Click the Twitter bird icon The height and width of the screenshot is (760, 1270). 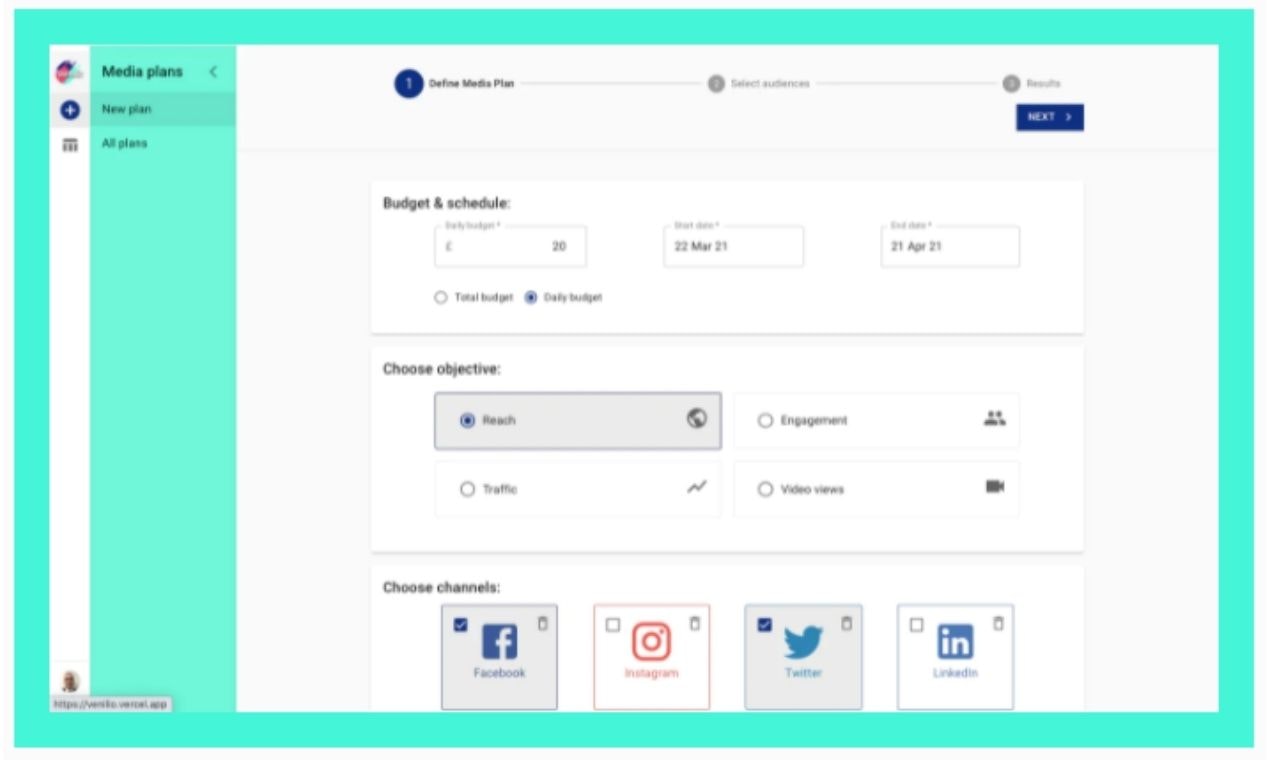click(x=803, y=642)
